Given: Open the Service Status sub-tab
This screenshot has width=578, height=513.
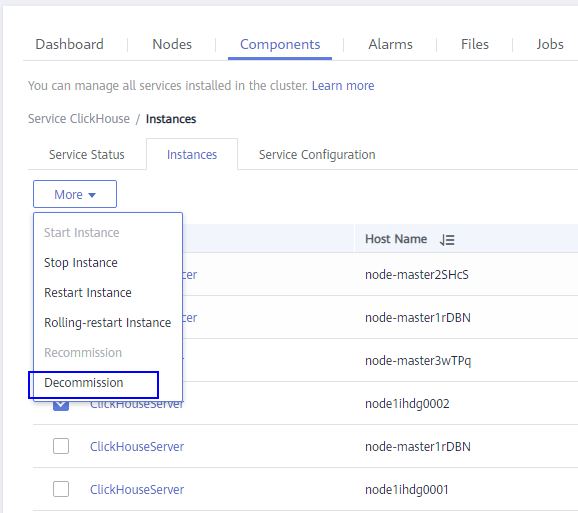Looking at the screenshot, I should click(x=87, y=154).
